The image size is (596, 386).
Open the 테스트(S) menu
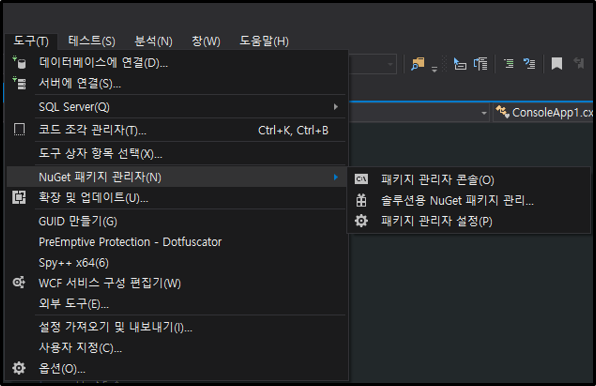[92, 41]
